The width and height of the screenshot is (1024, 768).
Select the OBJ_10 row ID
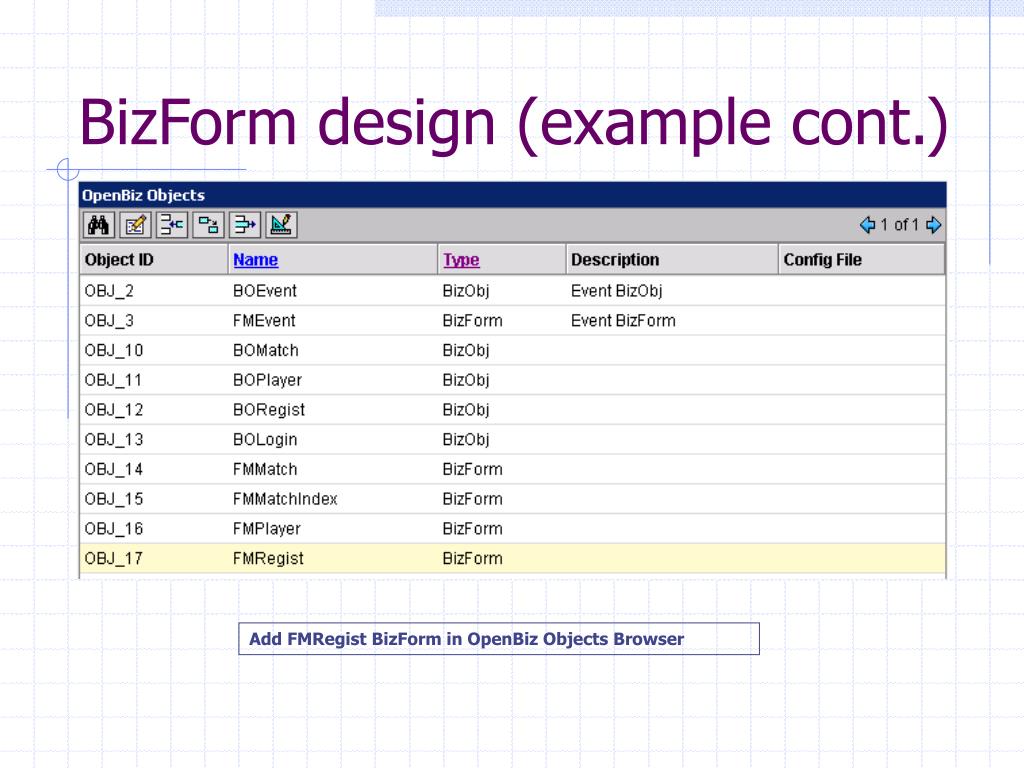coord(114,350)
